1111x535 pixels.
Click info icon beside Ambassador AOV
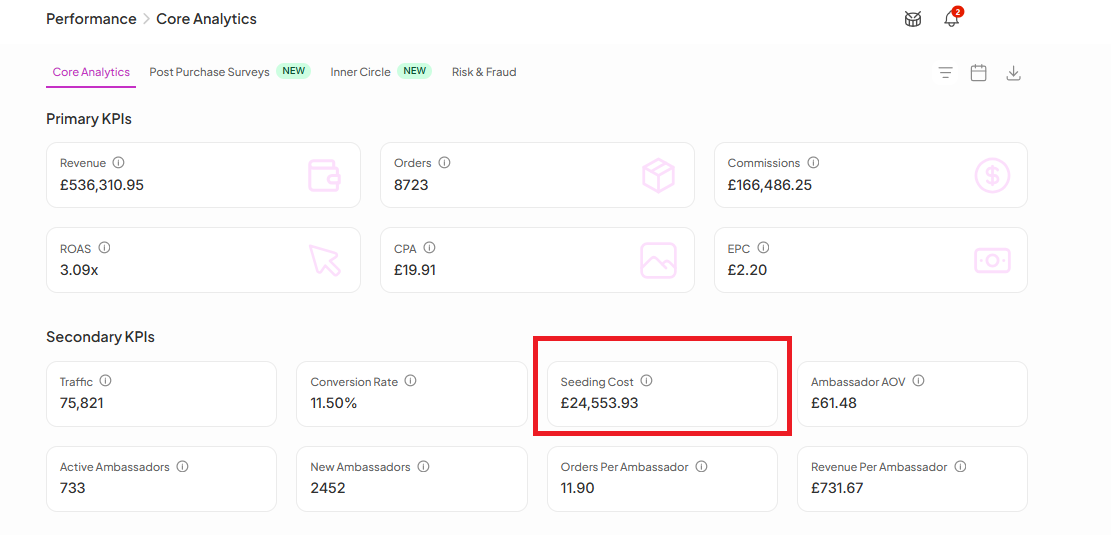pos(918,381)
